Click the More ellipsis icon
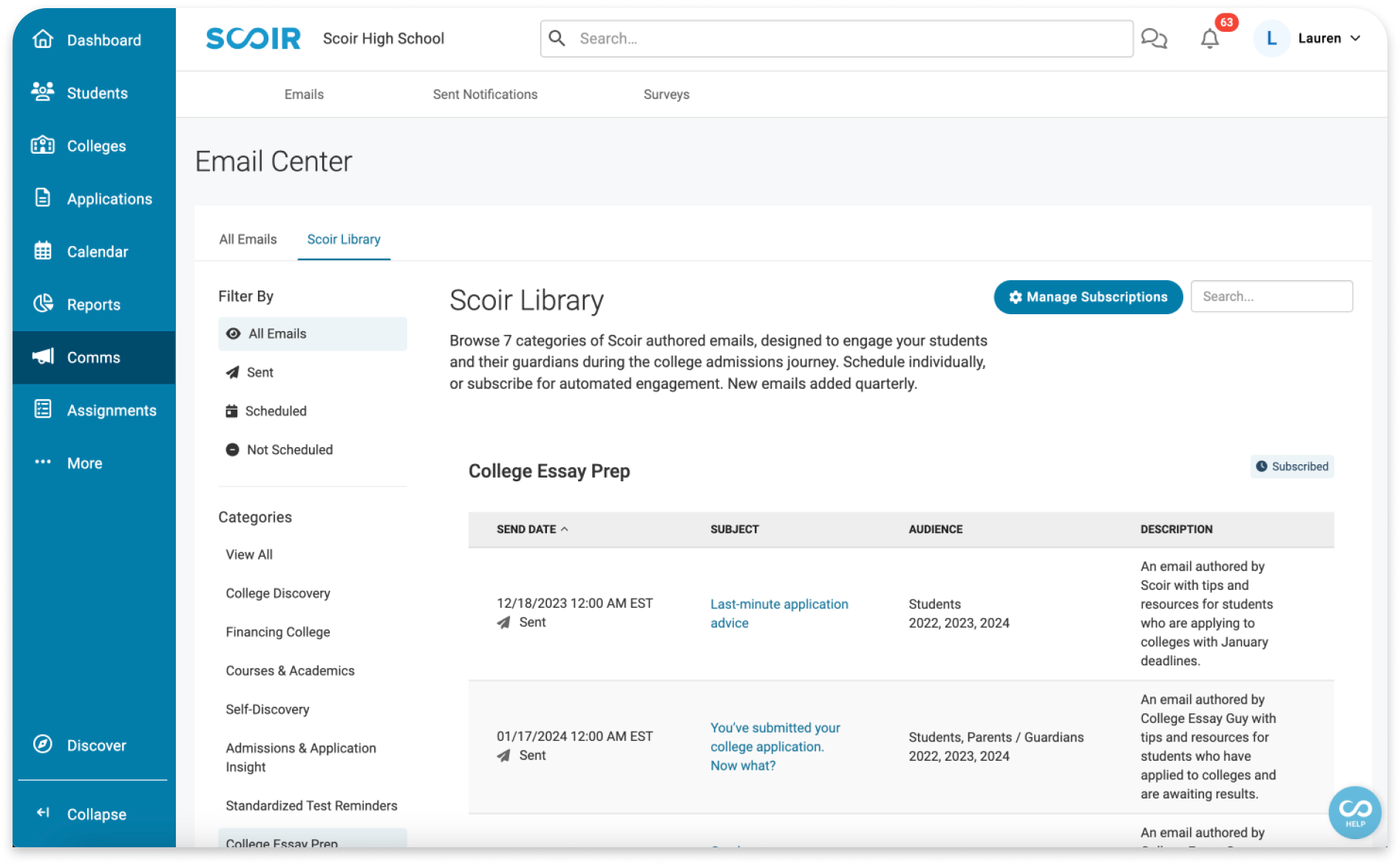The image size is (1400, 865). click(x=43, y=462)
